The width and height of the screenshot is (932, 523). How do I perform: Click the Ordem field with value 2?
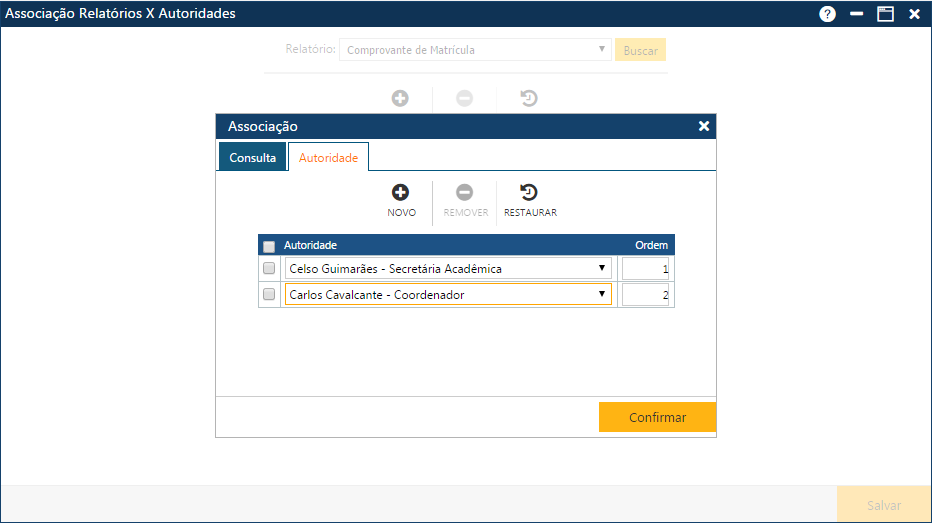click(646, 295)
